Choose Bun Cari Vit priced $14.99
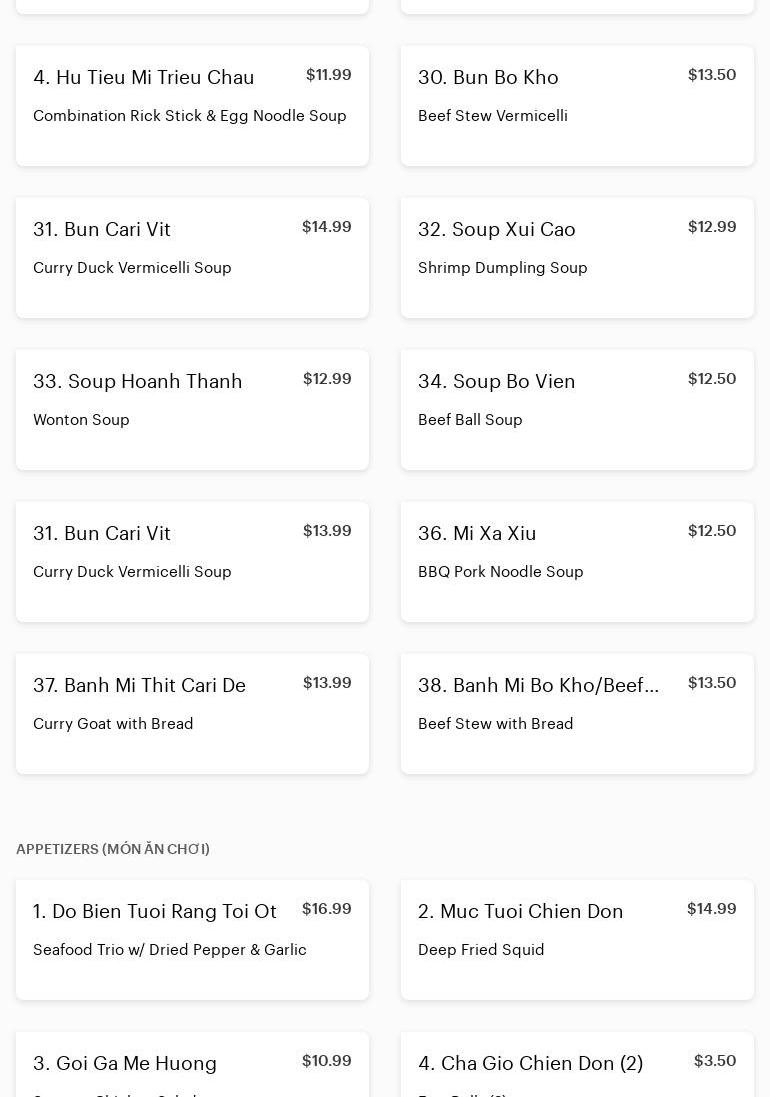This screenshot has height=1097, width=770. (x=192, y=257)
